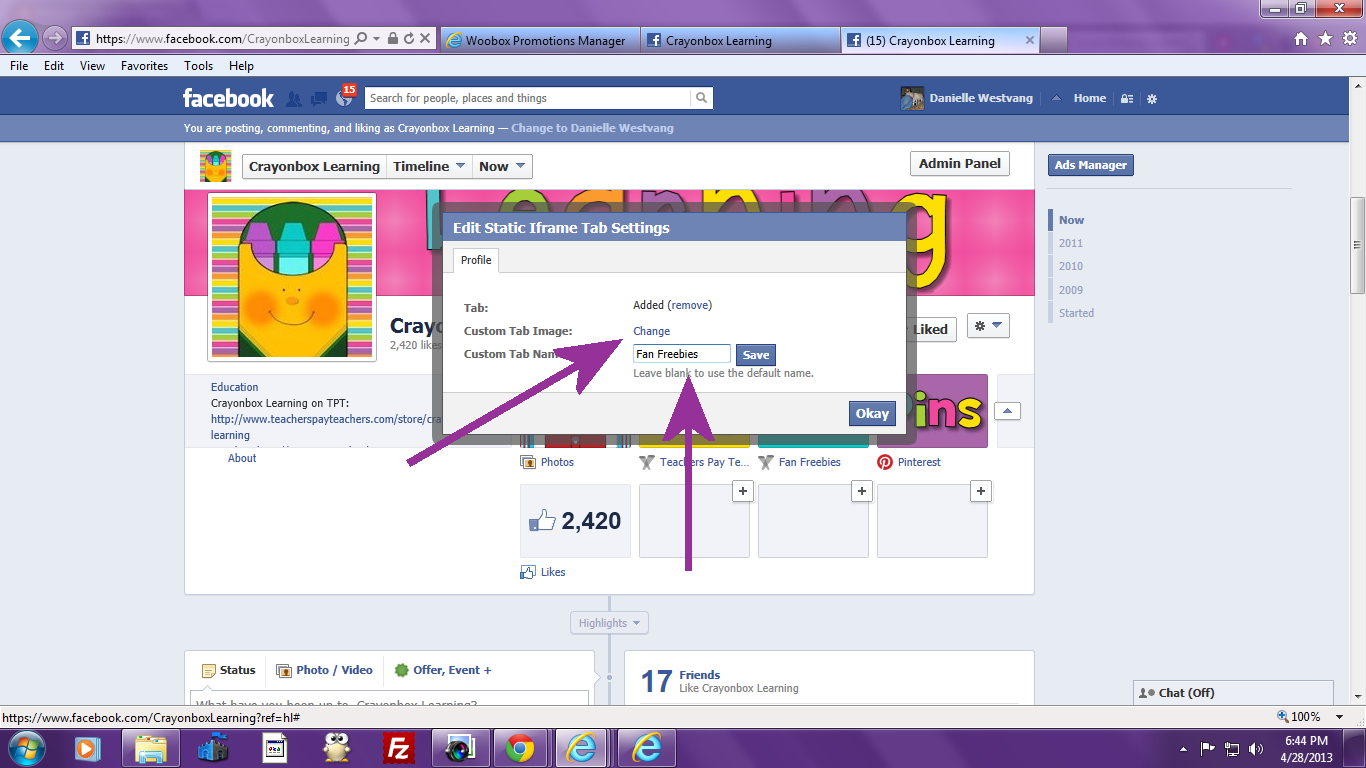Click the Crayonbox Learning profile picture
The height and width of the screenshot is (768, 1366).
pos(292,277)
